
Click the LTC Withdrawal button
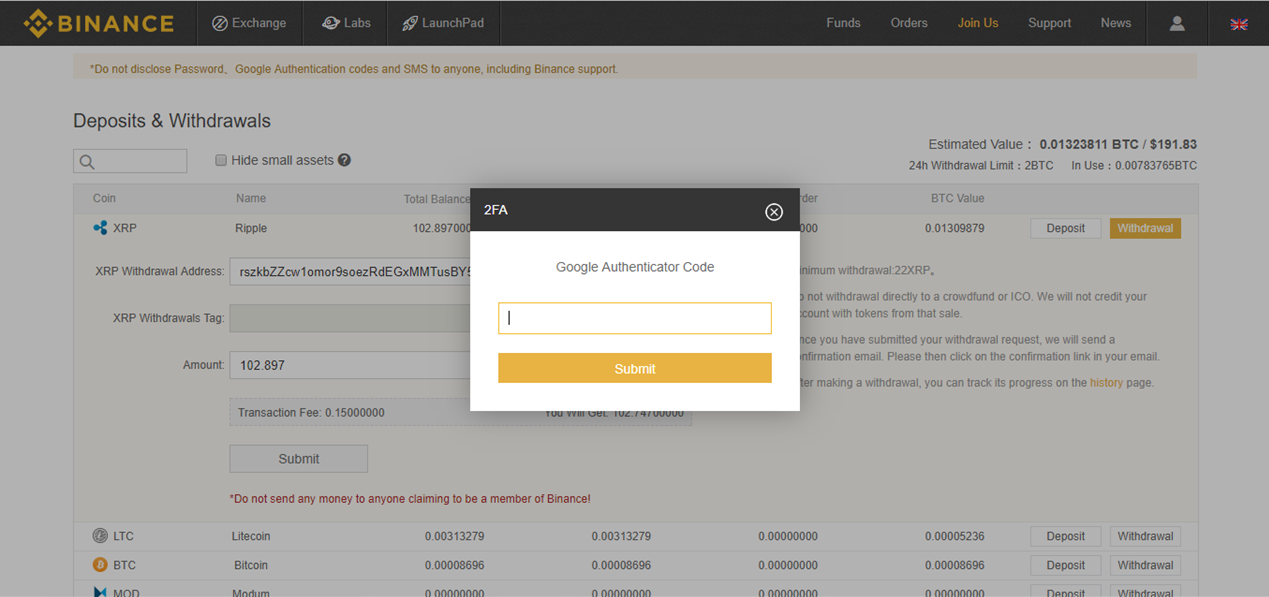tap(1145, 536)
